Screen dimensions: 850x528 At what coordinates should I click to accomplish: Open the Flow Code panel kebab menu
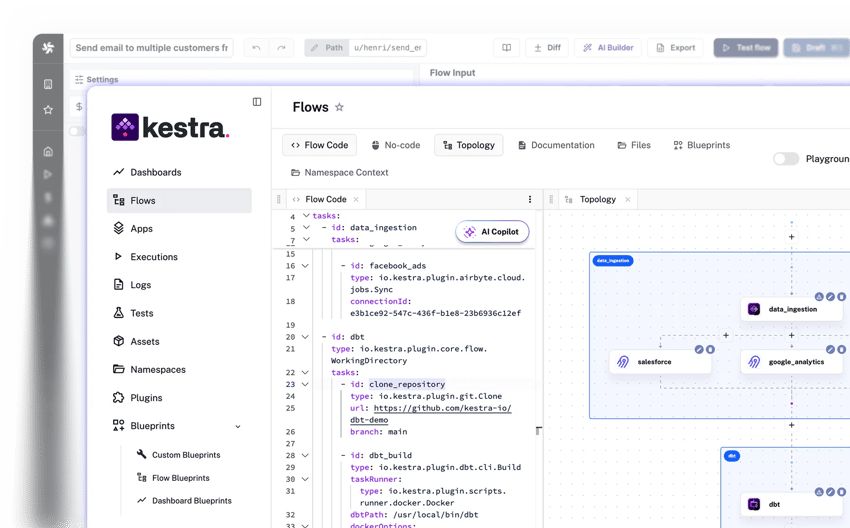[x=530, y=199]
